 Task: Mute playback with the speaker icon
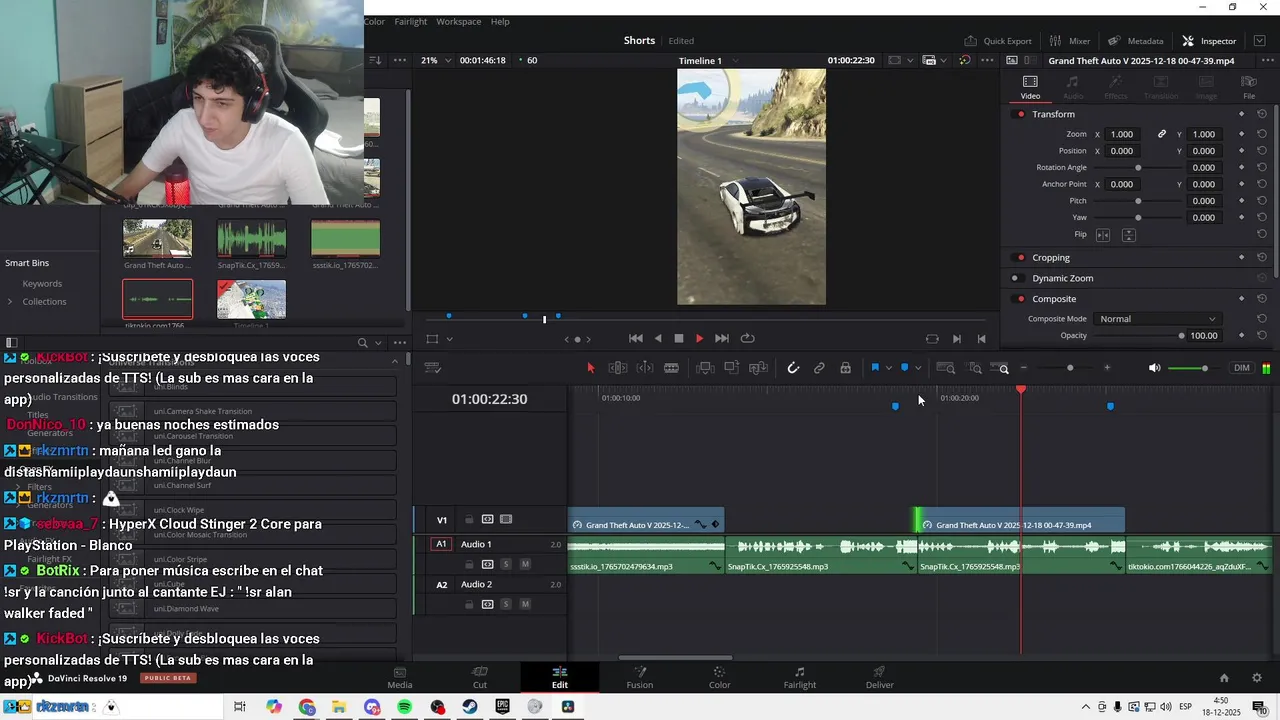click(1154, 368)
